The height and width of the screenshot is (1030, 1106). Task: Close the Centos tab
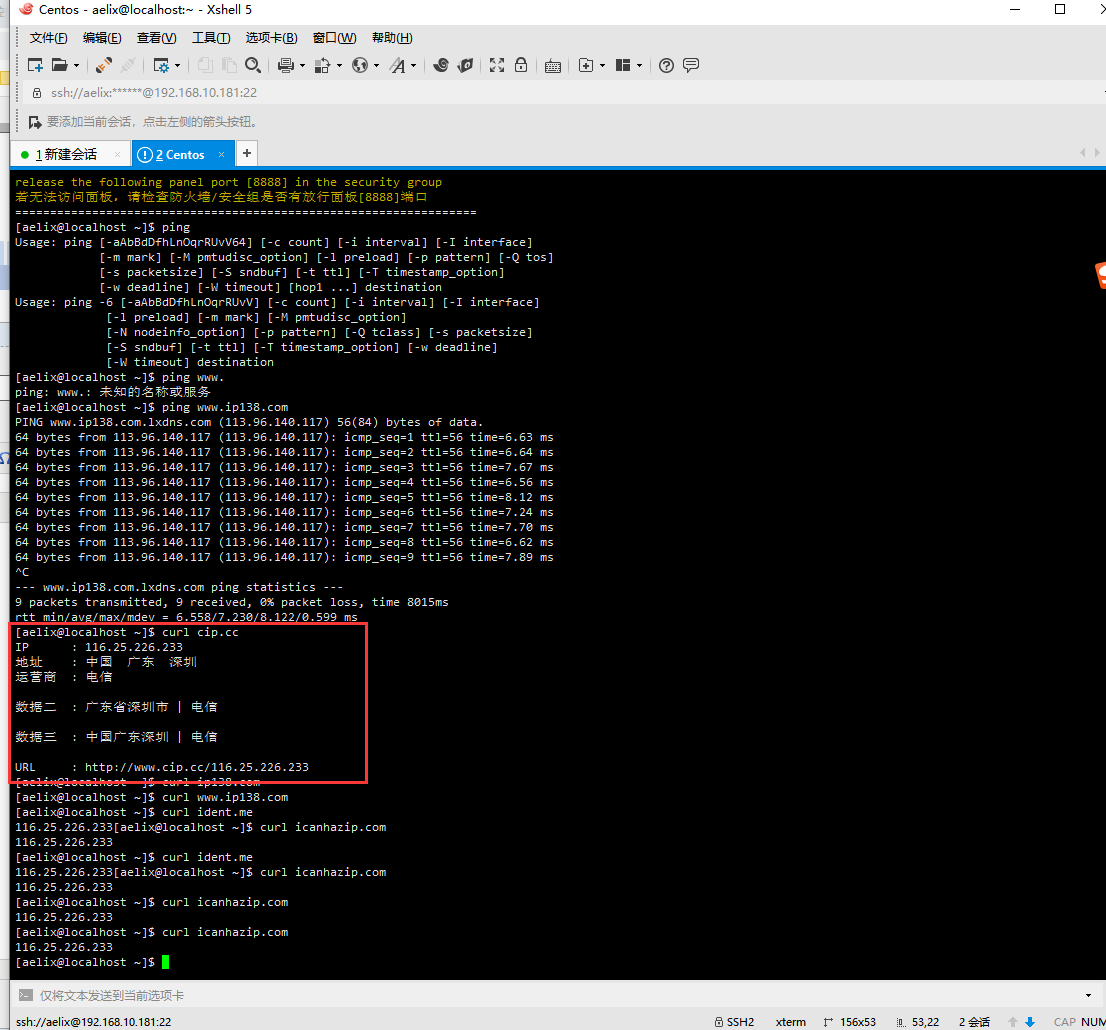click(221, 154)
